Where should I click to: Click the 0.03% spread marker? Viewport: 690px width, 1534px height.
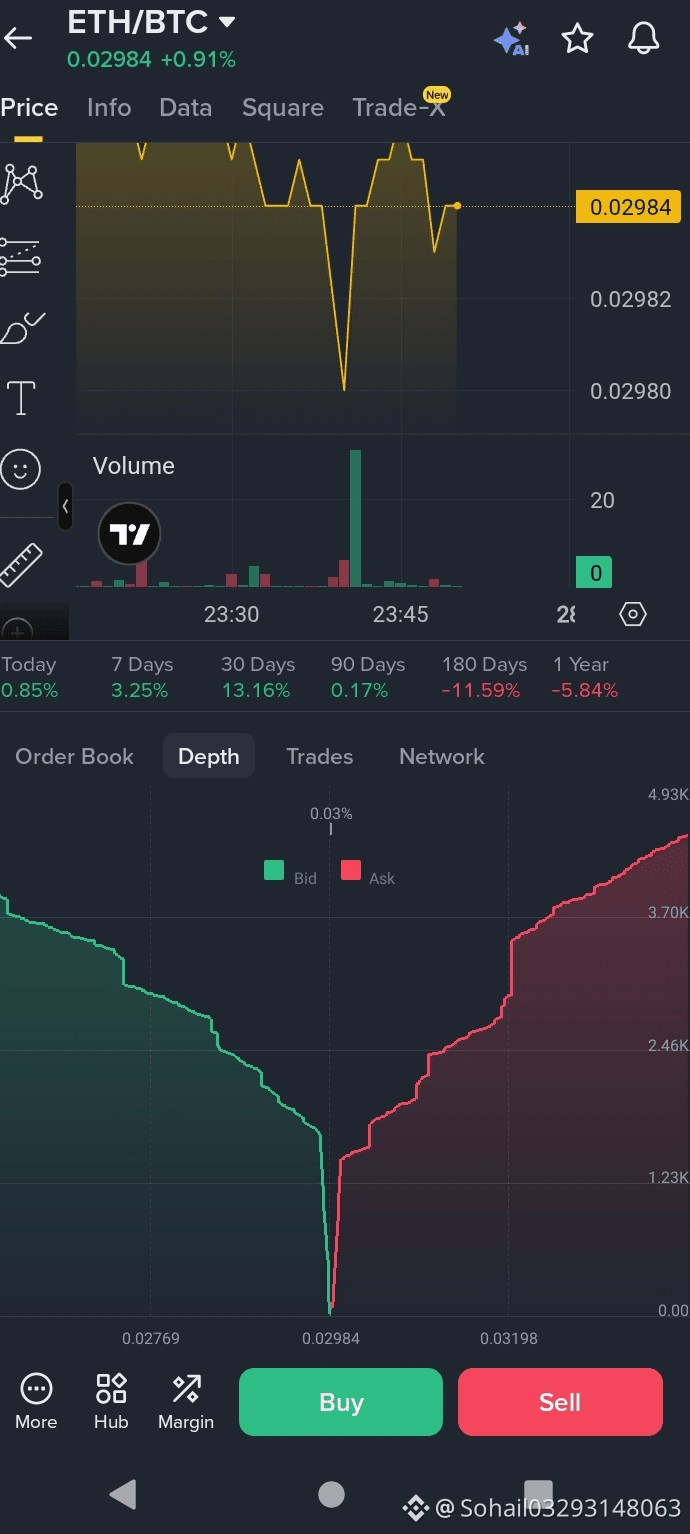click(331, 814)
